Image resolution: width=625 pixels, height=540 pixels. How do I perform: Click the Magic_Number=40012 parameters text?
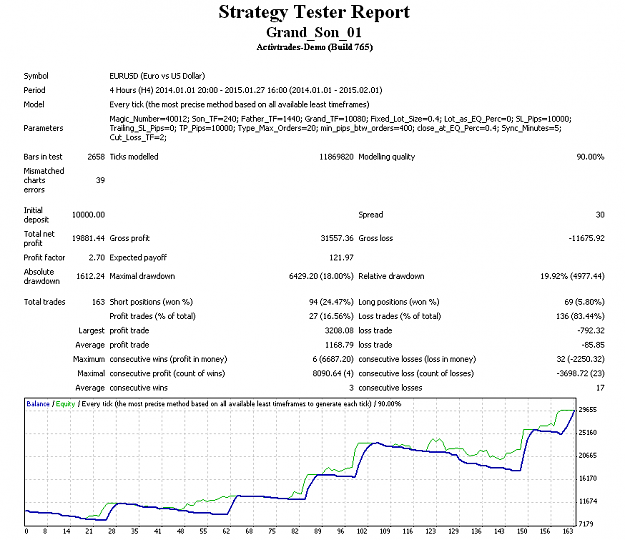point(340,128)
